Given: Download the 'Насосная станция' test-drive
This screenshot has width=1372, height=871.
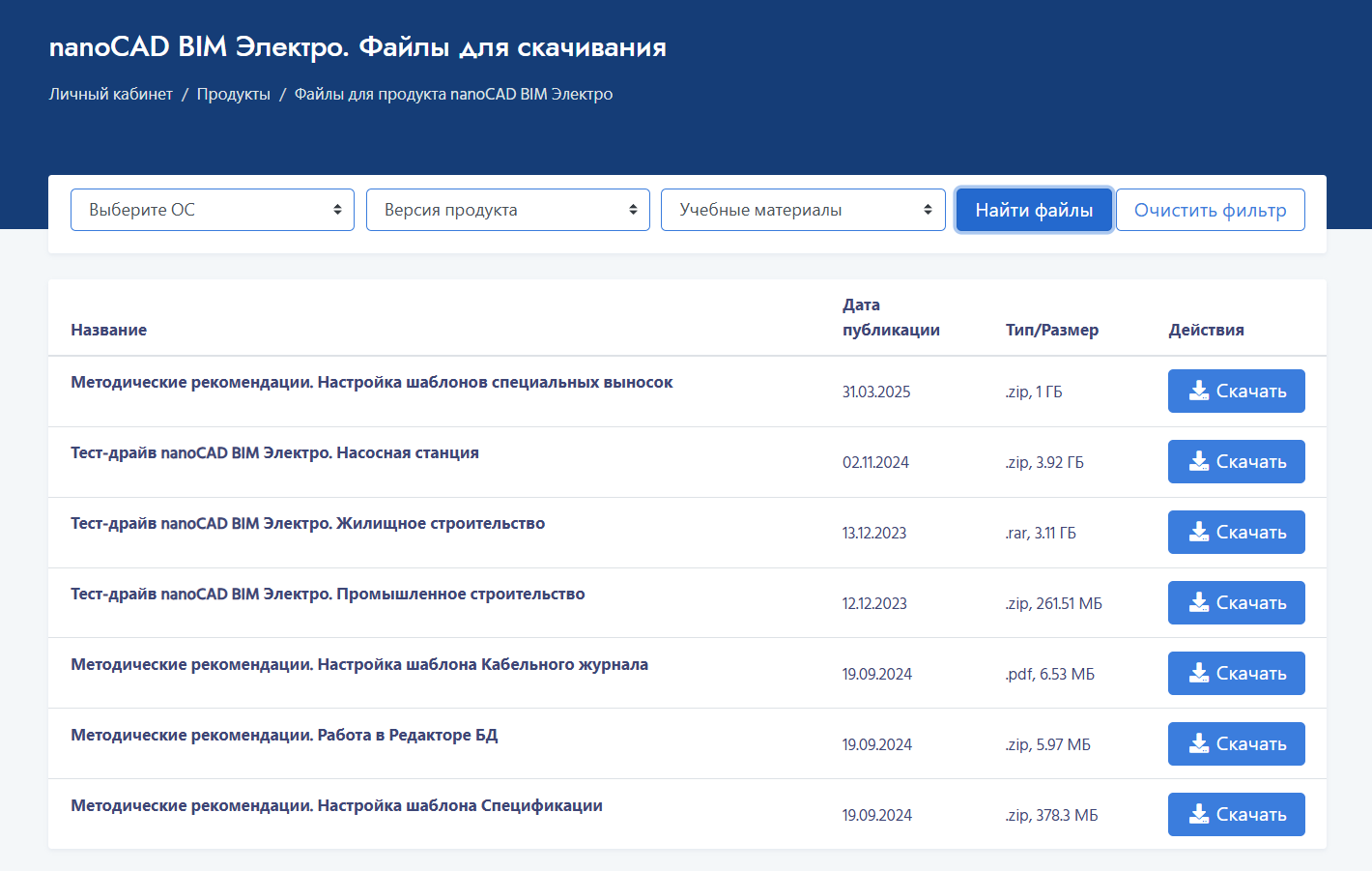Looking at the screenshot, I should pos(1237,461).
